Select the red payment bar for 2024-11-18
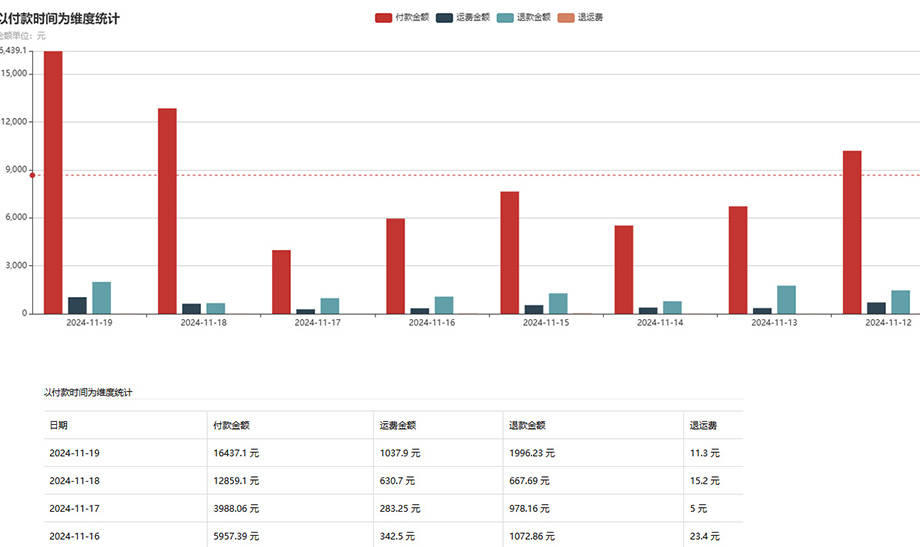Screen dimensions: 920x547 167,211
